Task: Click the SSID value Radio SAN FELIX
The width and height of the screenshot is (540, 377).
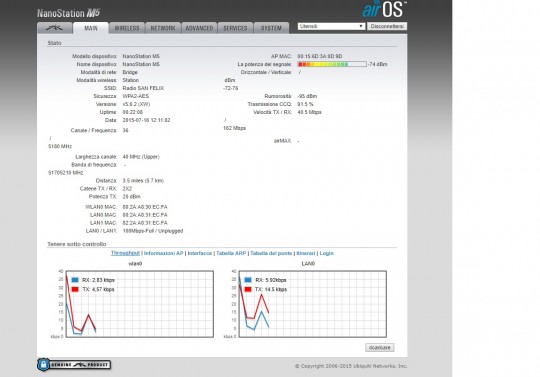Action: [143, 88]
